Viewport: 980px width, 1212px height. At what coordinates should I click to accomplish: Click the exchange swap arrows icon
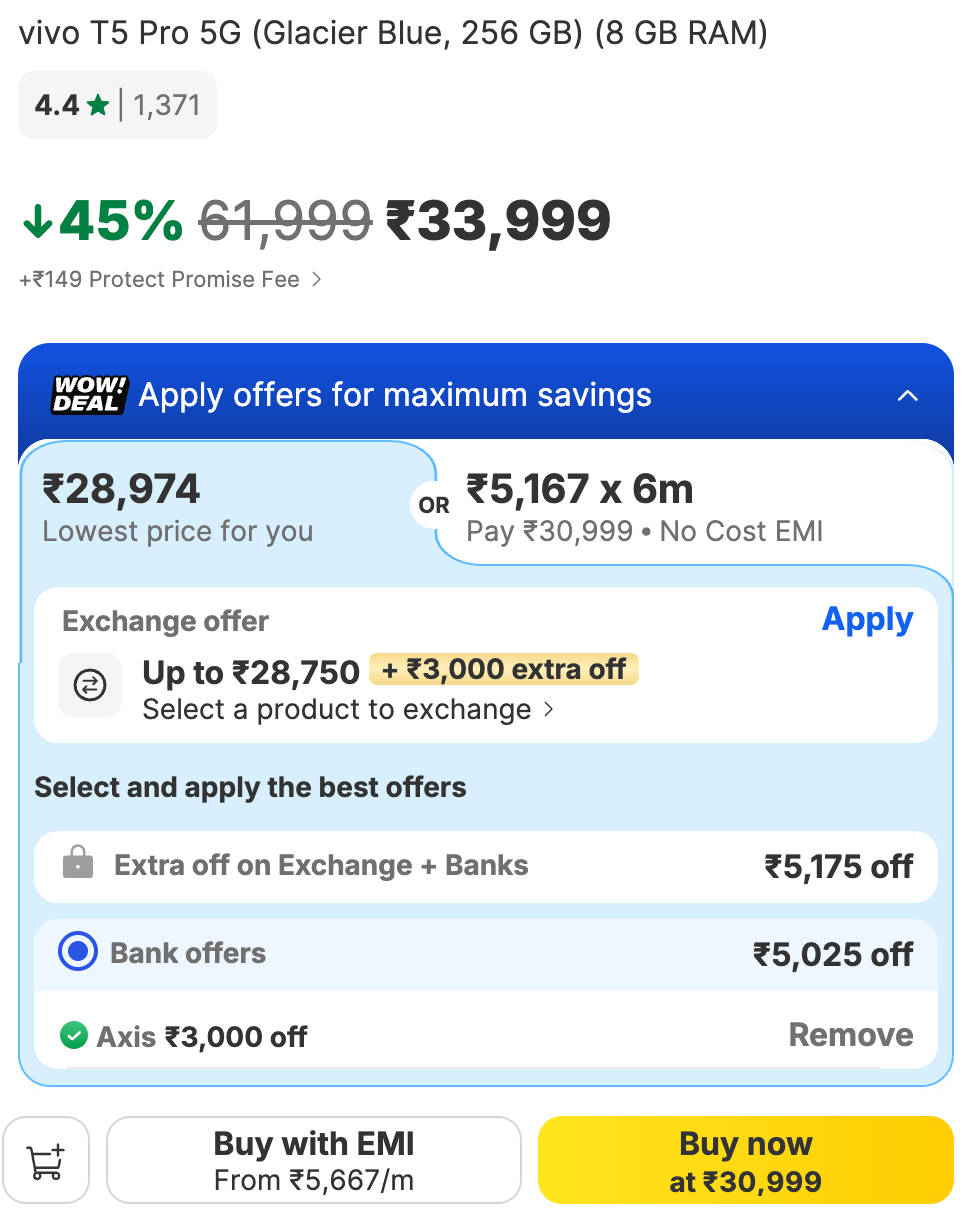click(90, 685)
